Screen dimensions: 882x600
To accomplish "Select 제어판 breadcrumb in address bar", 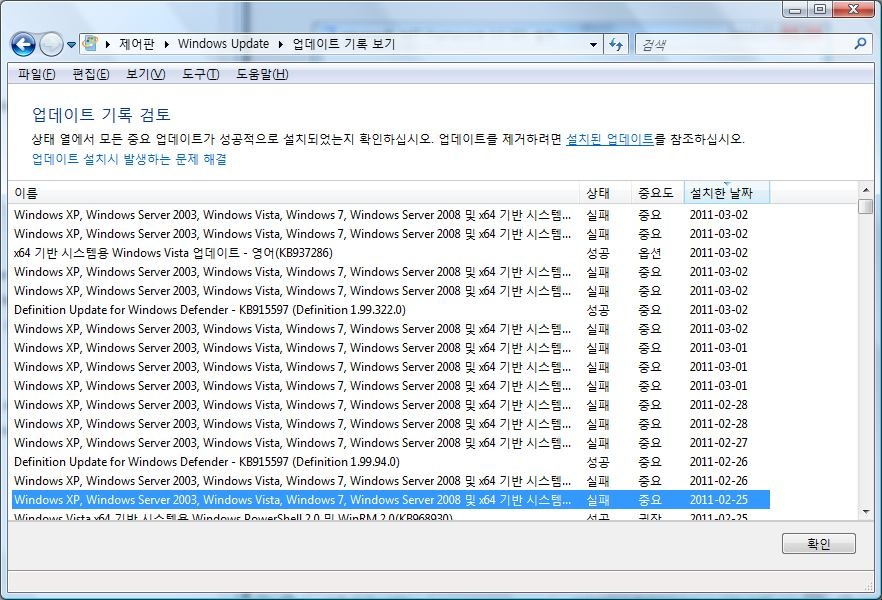I will point(137,44).
